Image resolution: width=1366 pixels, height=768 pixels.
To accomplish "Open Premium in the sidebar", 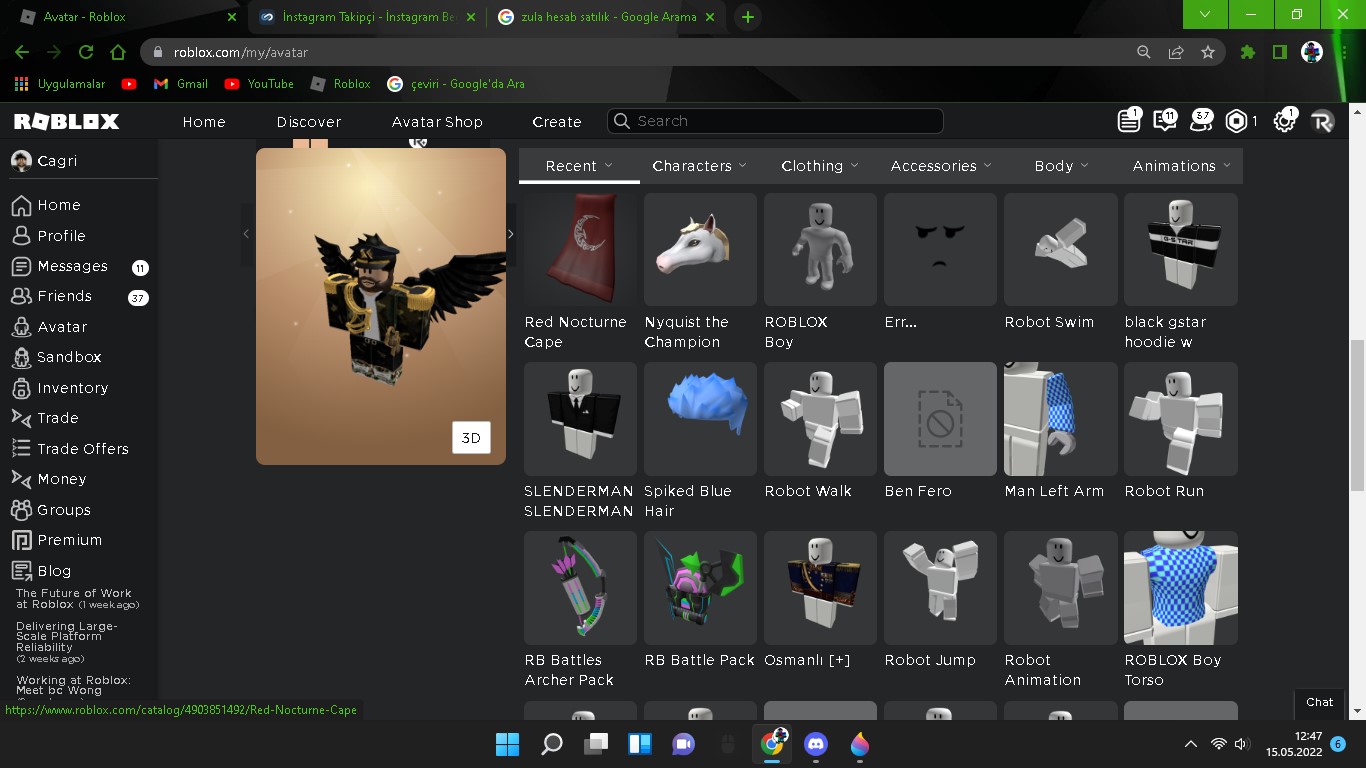I will coord(69,540).
